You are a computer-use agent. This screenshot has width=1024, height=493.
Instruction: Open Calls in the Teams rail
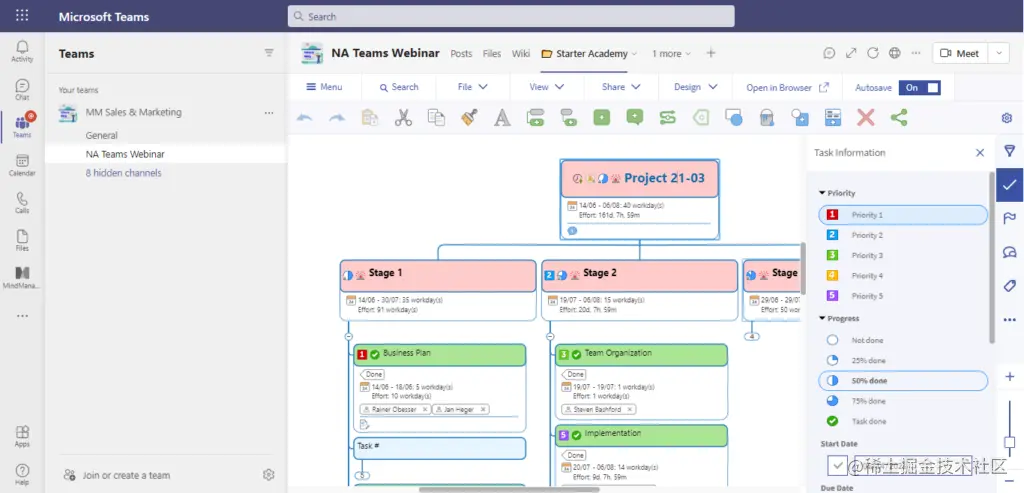[x=22, y=202]
